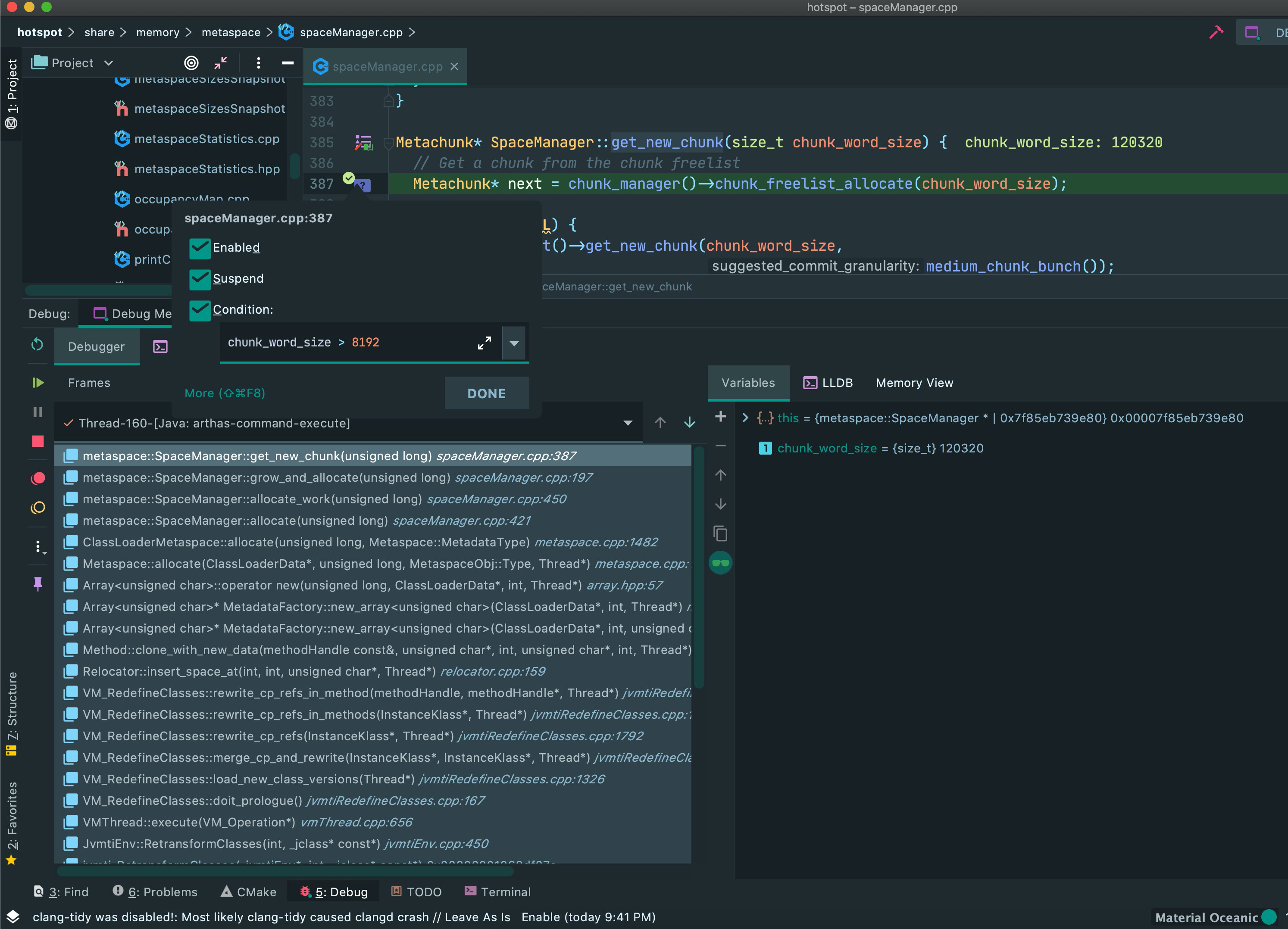Go to previous frame arrow

[660, 422]
